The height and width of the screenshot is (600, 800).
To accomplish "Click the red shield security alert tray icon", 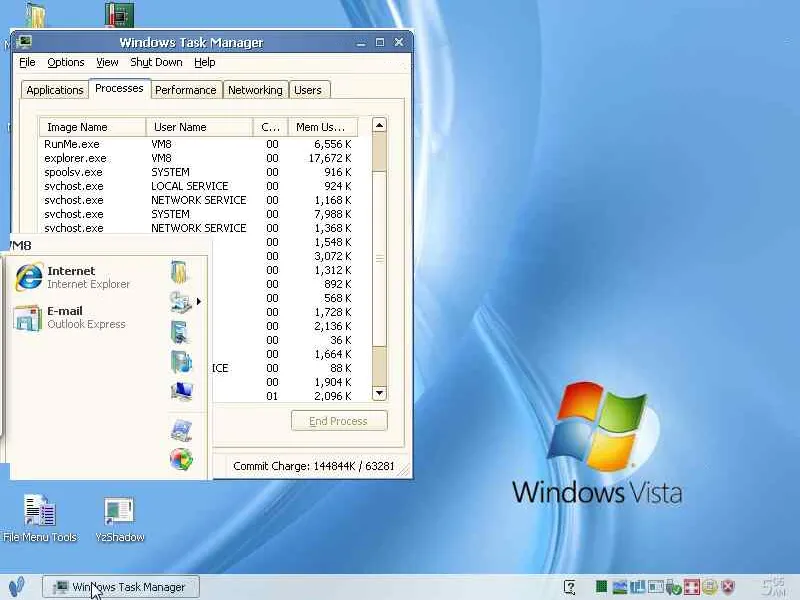I will point(728,587).
